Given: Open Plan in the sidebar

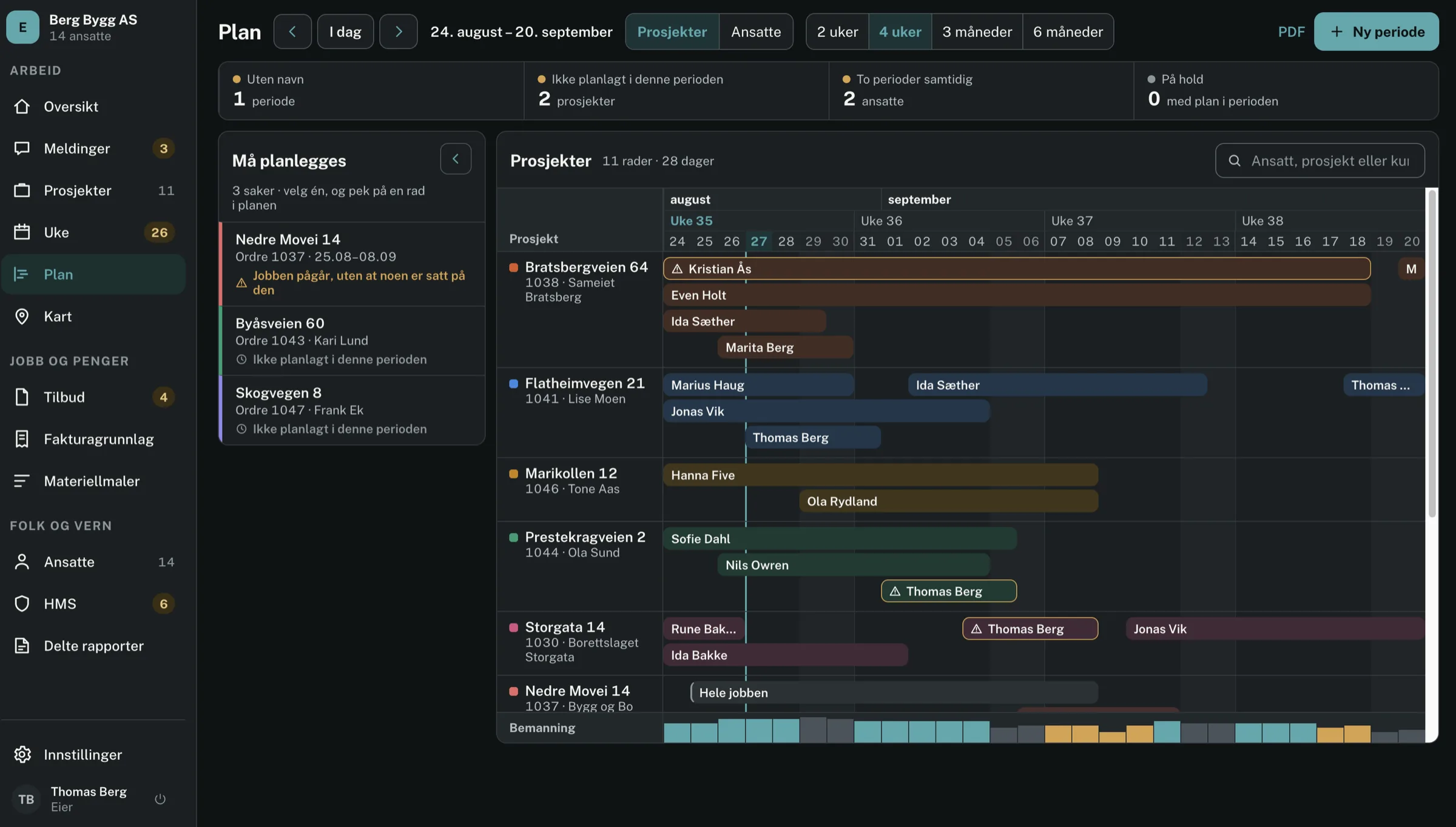Looking at the screenshot, I should coord(93,274).
